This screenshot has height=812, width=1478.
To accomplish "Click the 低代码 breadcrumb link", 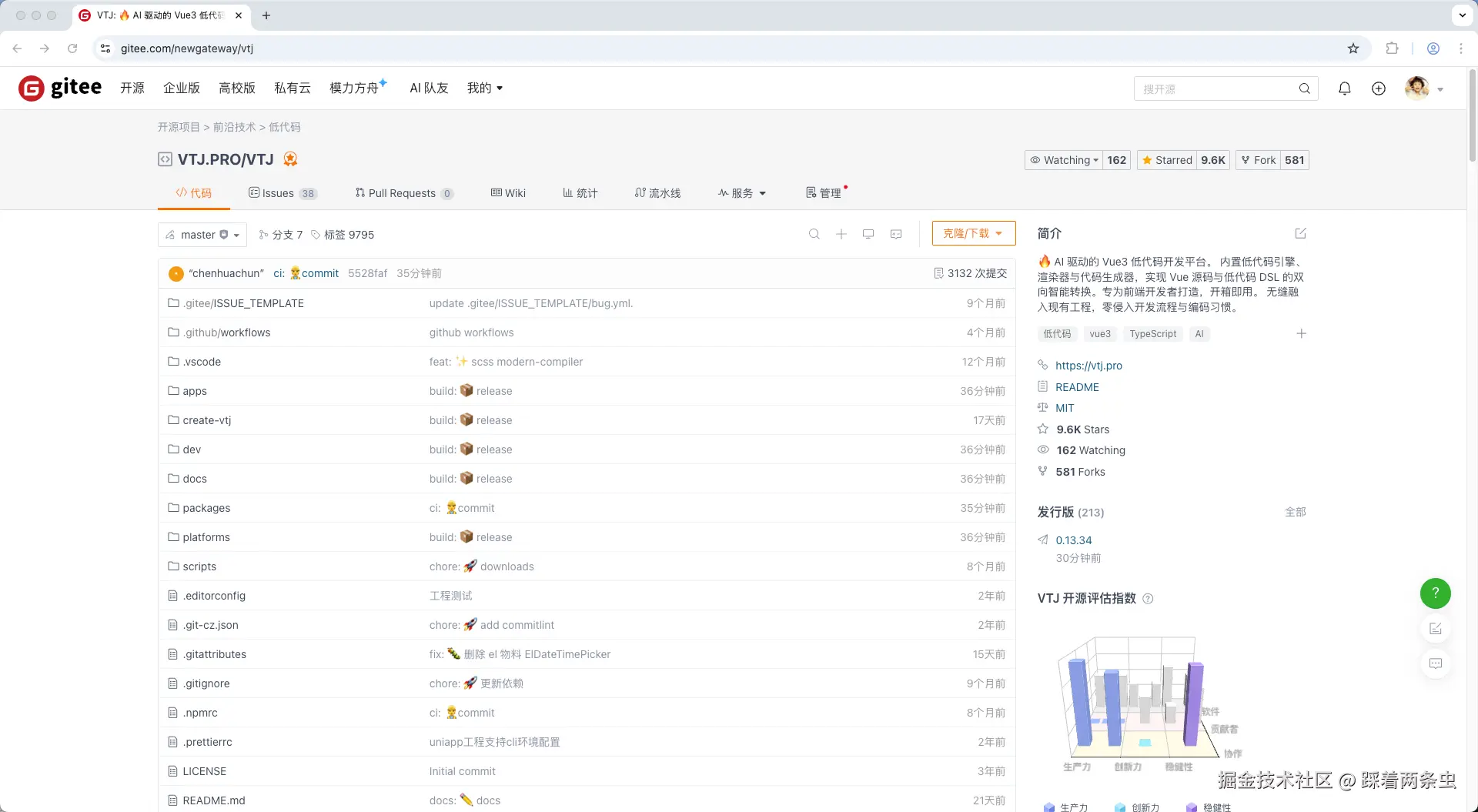I will [285, 127].
